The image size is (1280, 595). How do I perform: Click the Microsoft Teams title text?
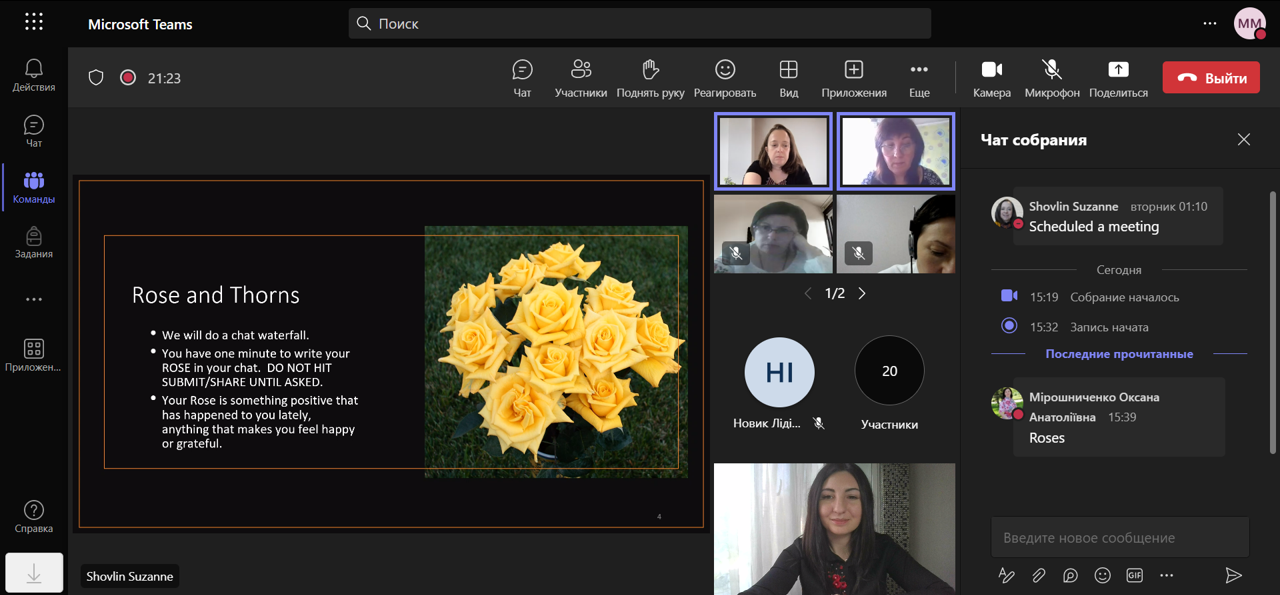140,24
